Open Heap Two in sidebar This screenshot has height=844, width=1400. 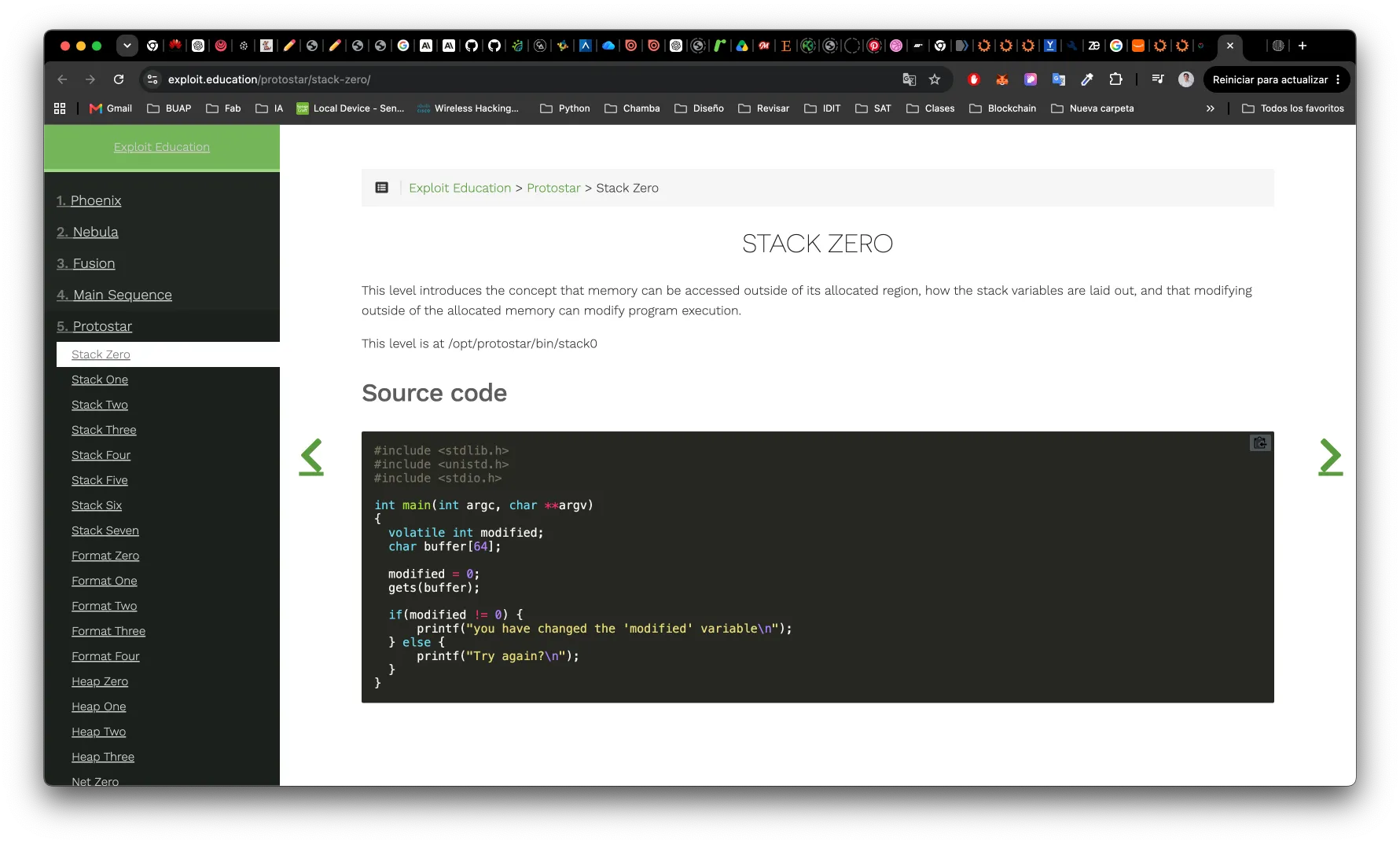pyautogui.click(x=98, y=732)
